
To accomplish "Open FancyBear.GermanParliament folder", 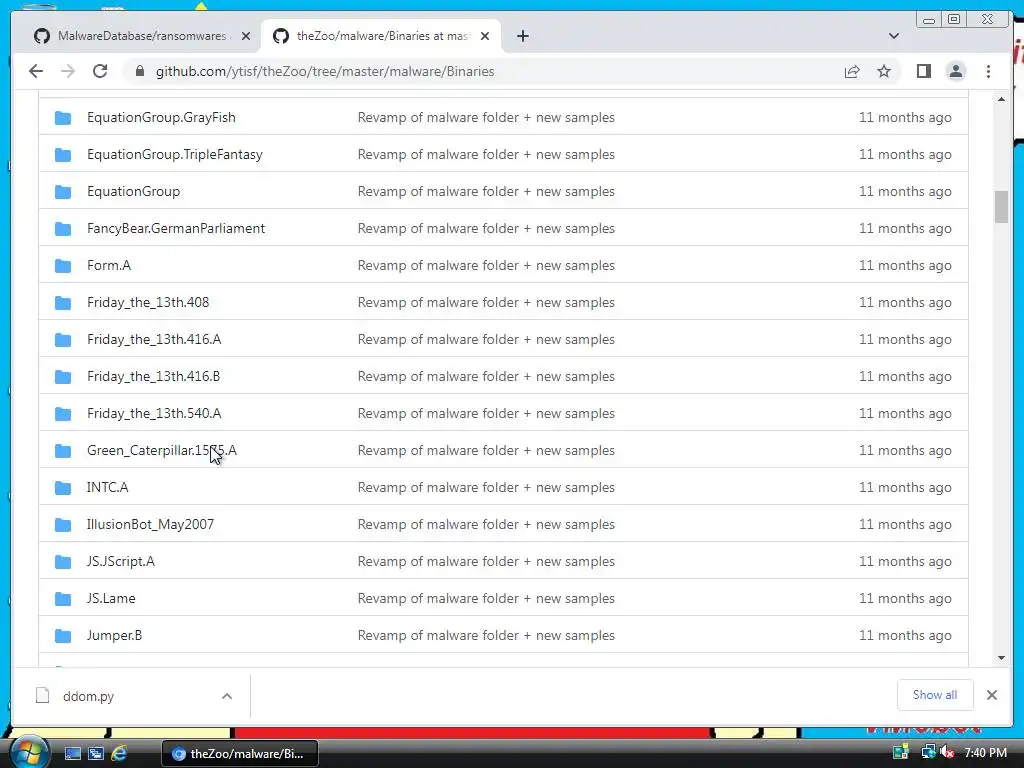I will tap(176, 229).
